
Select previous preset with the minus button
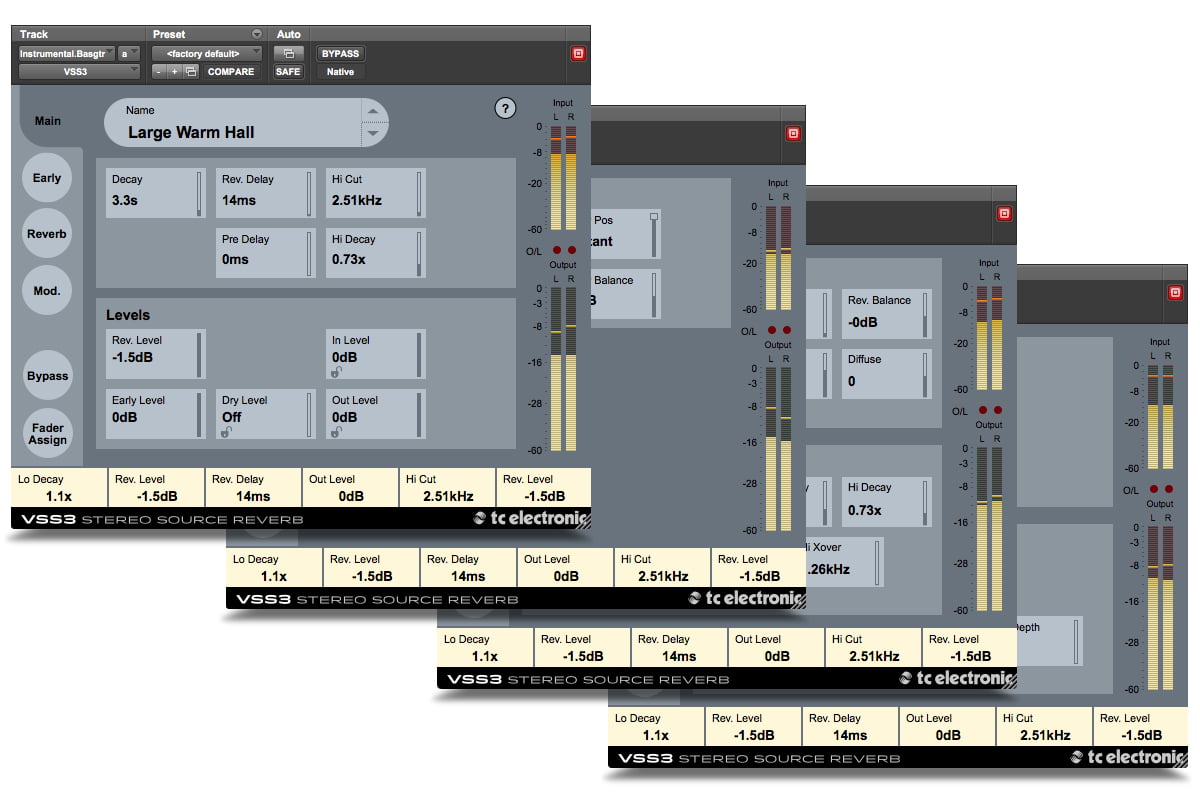click(159, 72)
